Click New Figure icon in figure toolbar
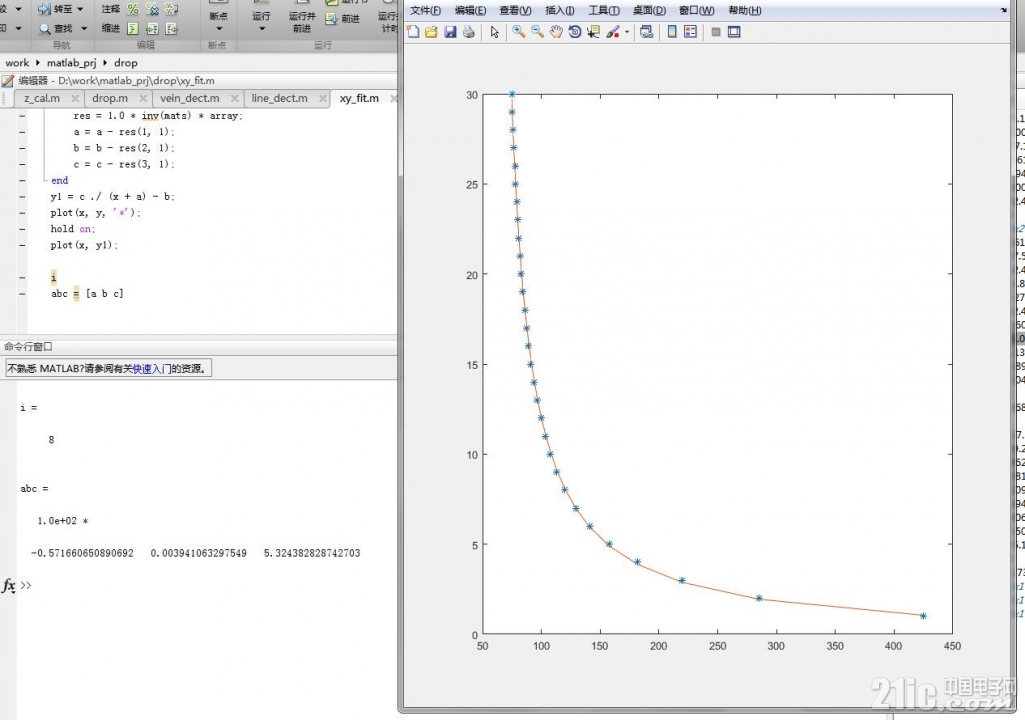Screen dimensions: 1025x720 [413, 32]
